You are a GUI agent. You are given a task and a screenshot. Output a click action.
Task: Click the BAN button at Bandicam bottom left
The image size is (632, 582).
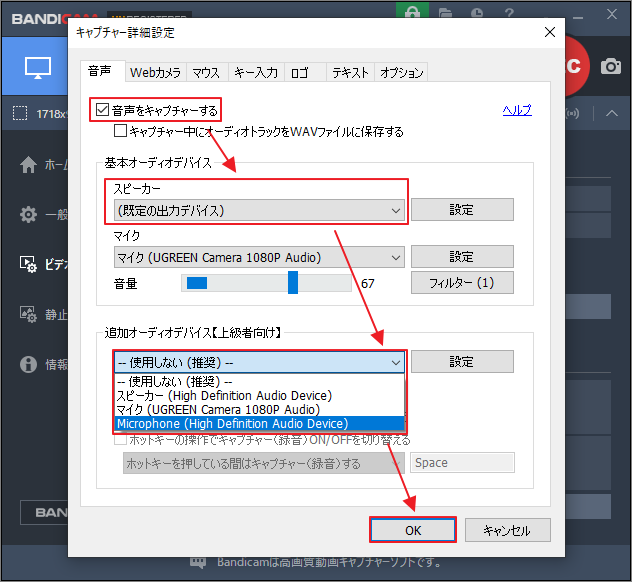coord(44,512)
